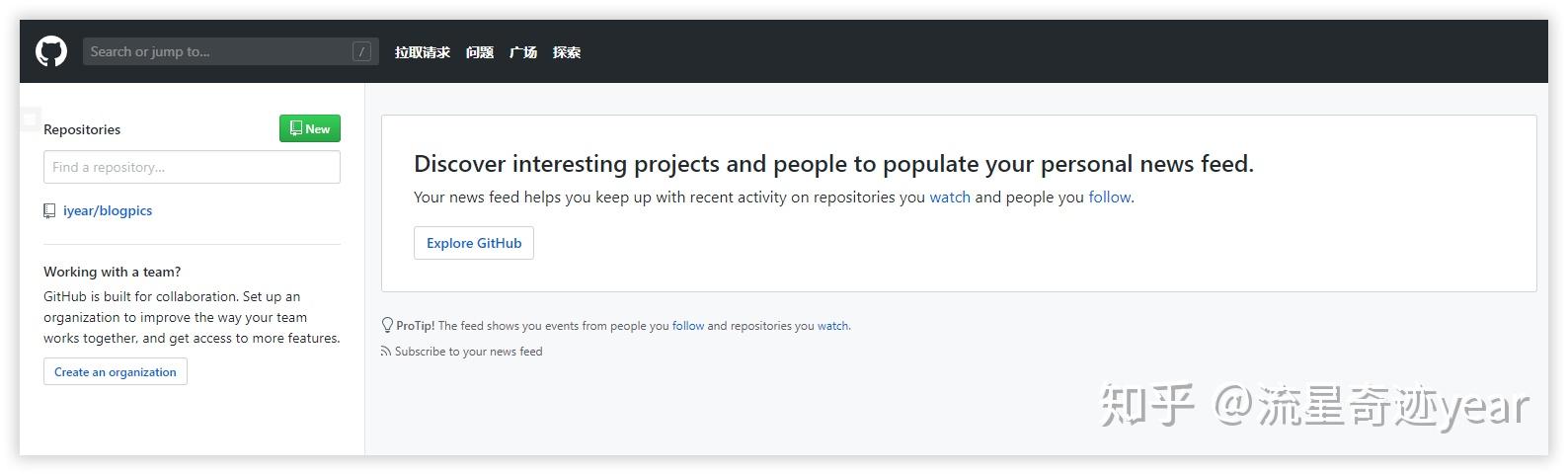The width and height of the screenshot is (1568, 475).
Task: Open the 拉取请求 (Pull requests) menu item
Action: tap(422, 52)
